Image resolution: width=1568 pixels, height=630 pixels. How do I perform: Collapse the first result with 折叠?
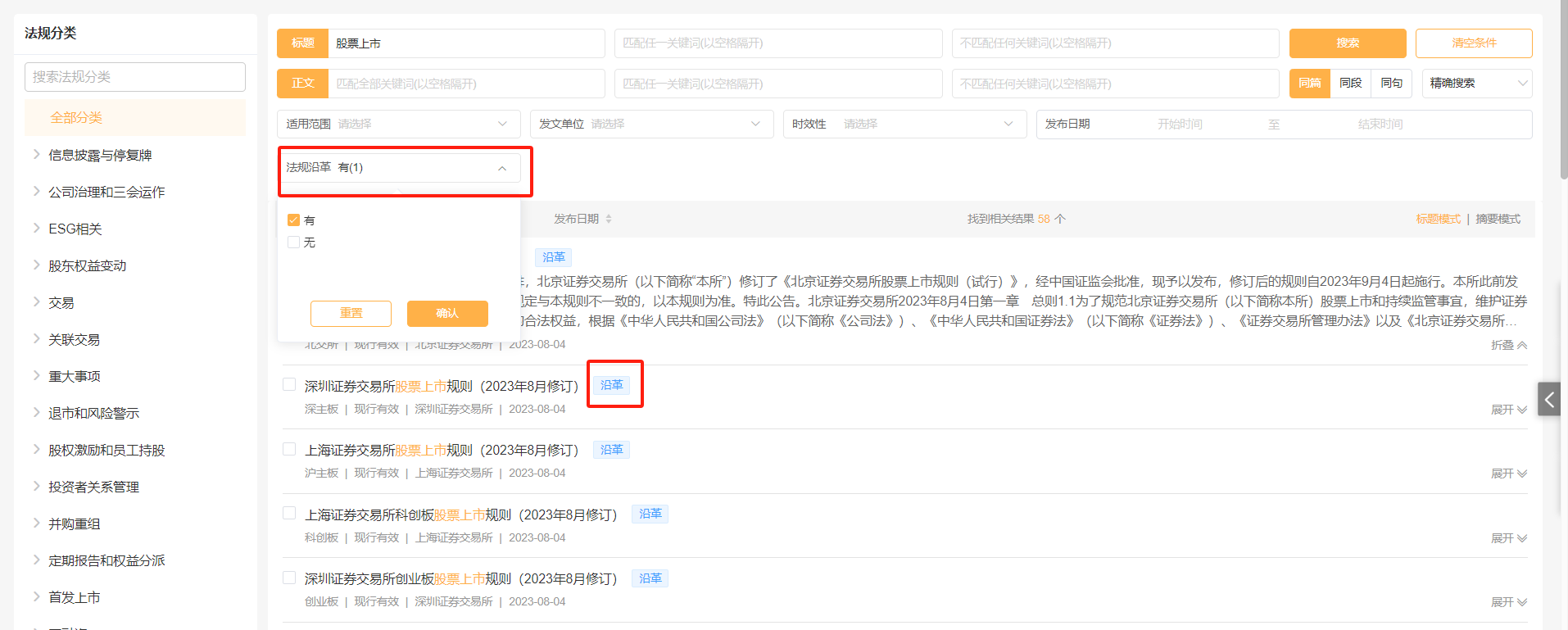pos(1508,345)
